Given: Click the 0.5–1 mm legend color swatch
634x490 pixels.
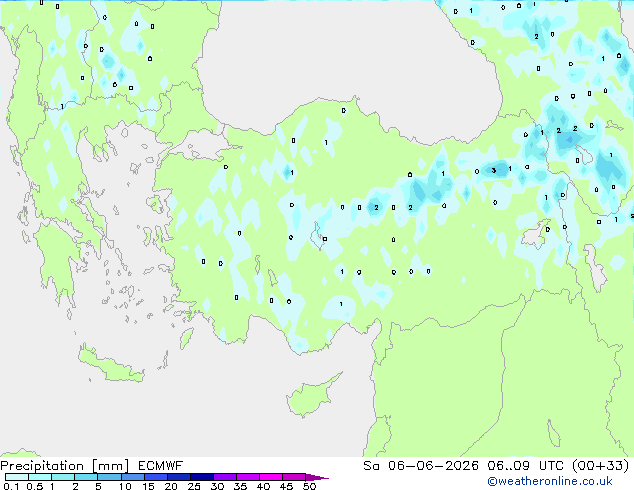Looking at the screenshot, I should pos(40,477).
